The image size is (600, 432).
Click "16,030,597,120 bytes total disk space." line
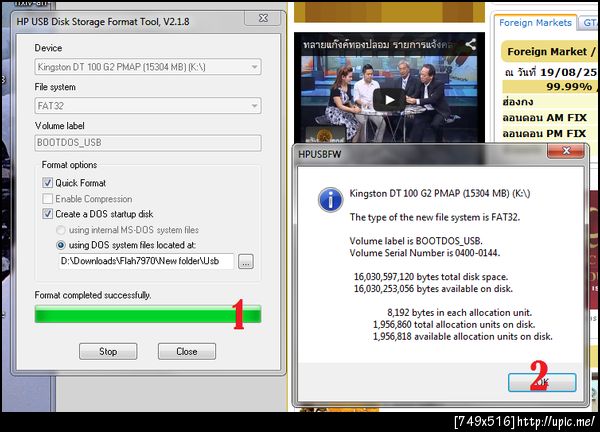pyautogui.click(x=431, y=277)
